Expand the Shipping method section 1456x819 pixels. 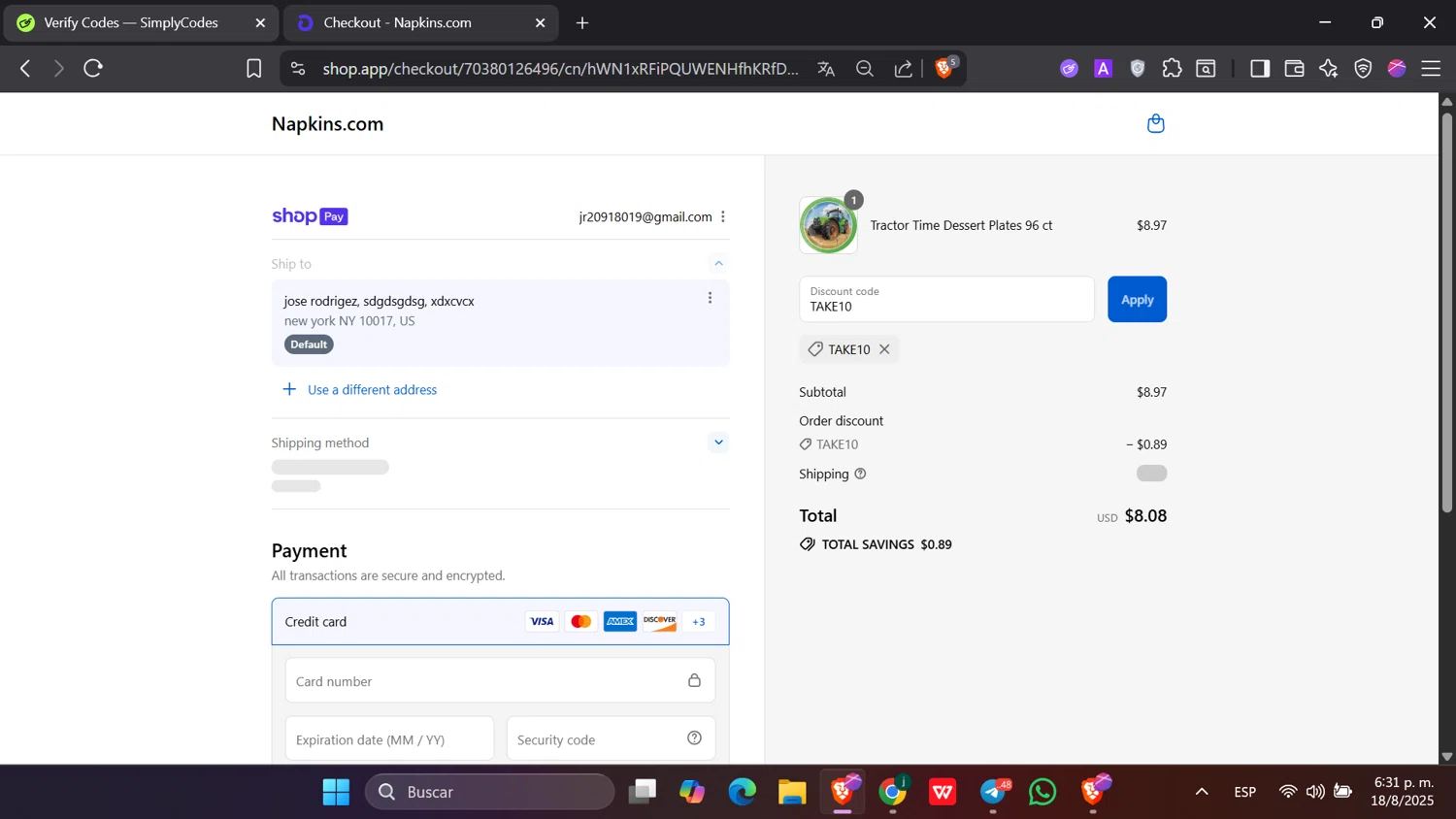point(718,442)
